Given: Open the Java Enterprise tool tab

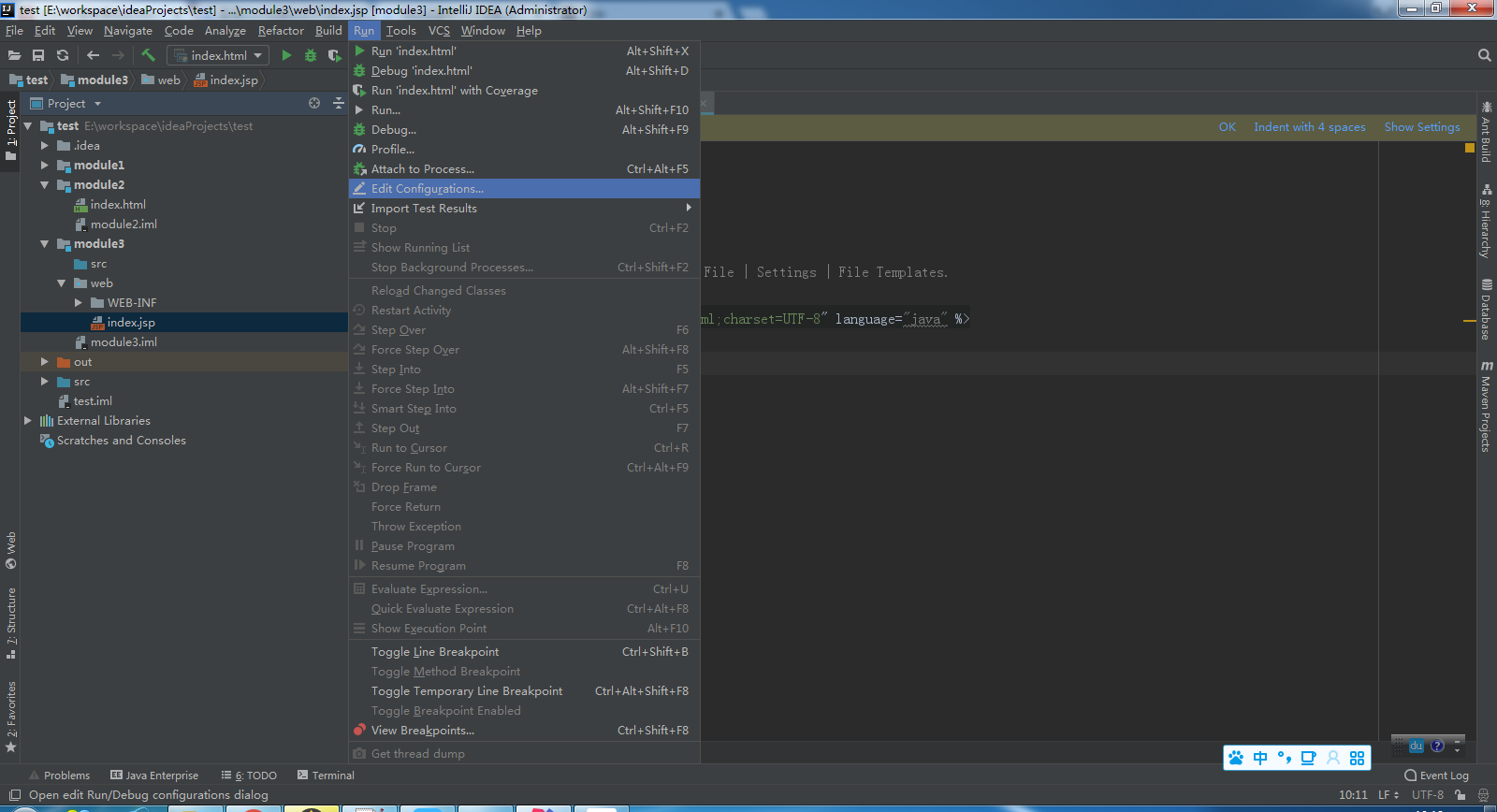Looking at the screenshot, I should pyautogui.click(x=154, y=776).
